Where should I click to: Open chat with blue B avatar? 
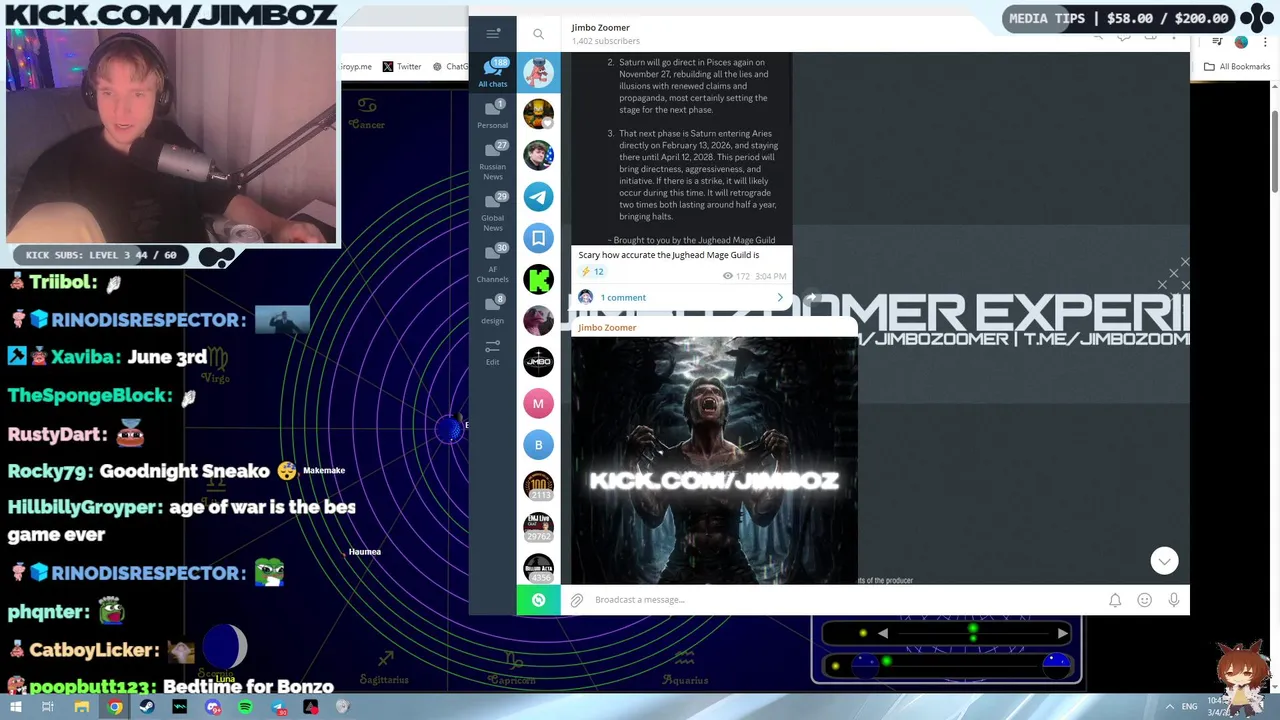tap(538, 445)
